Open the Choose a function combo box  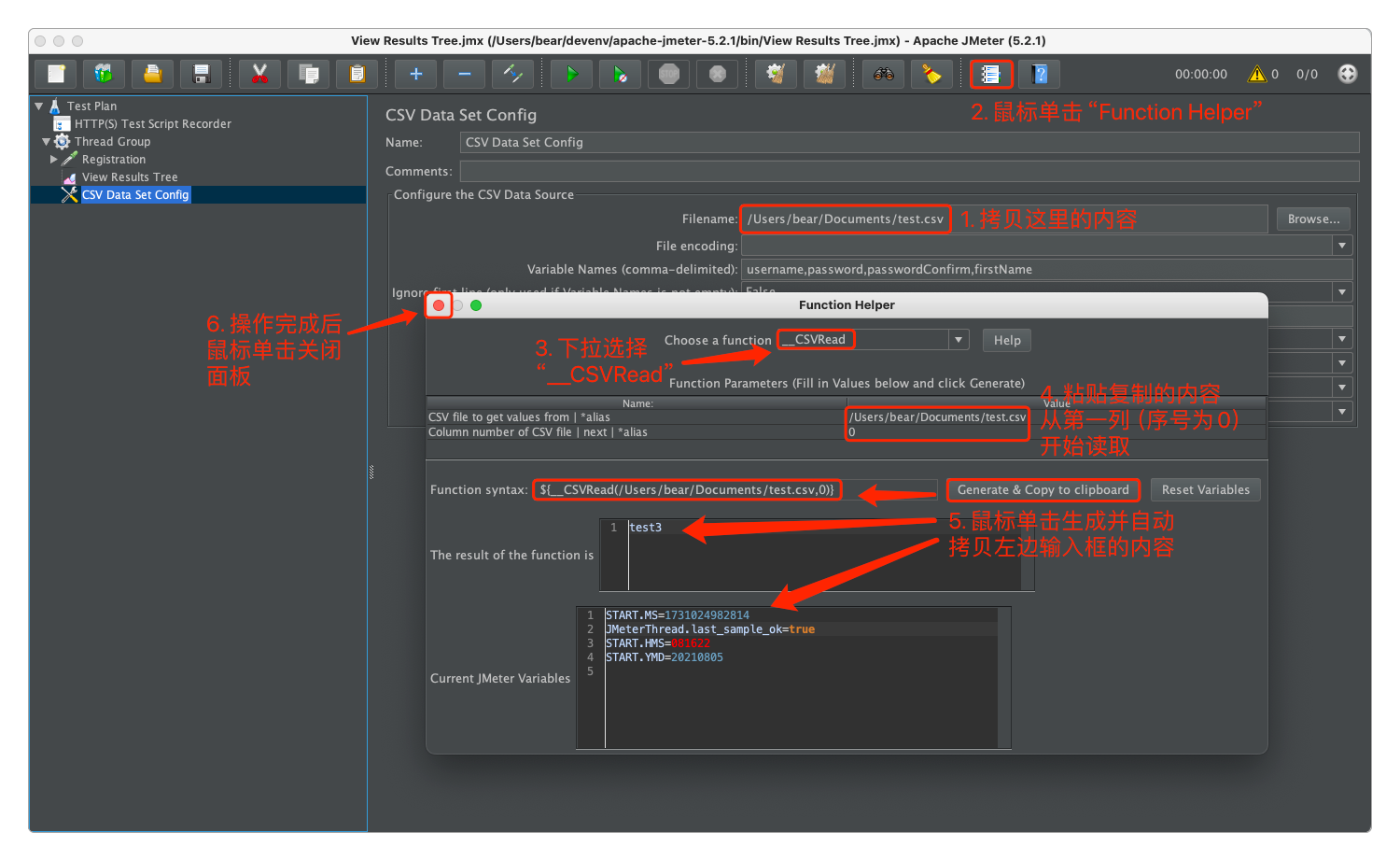874,340
